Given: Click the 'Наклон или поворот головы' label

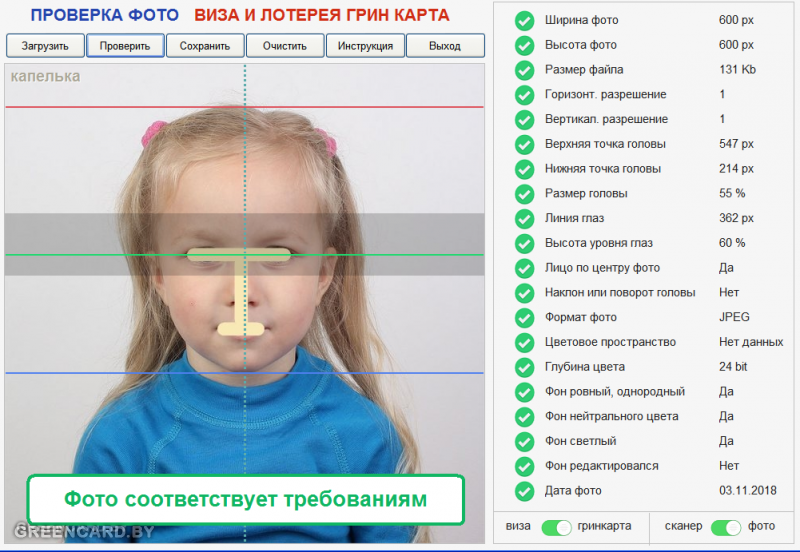Looking at the screenshot, I should (620, 292).
